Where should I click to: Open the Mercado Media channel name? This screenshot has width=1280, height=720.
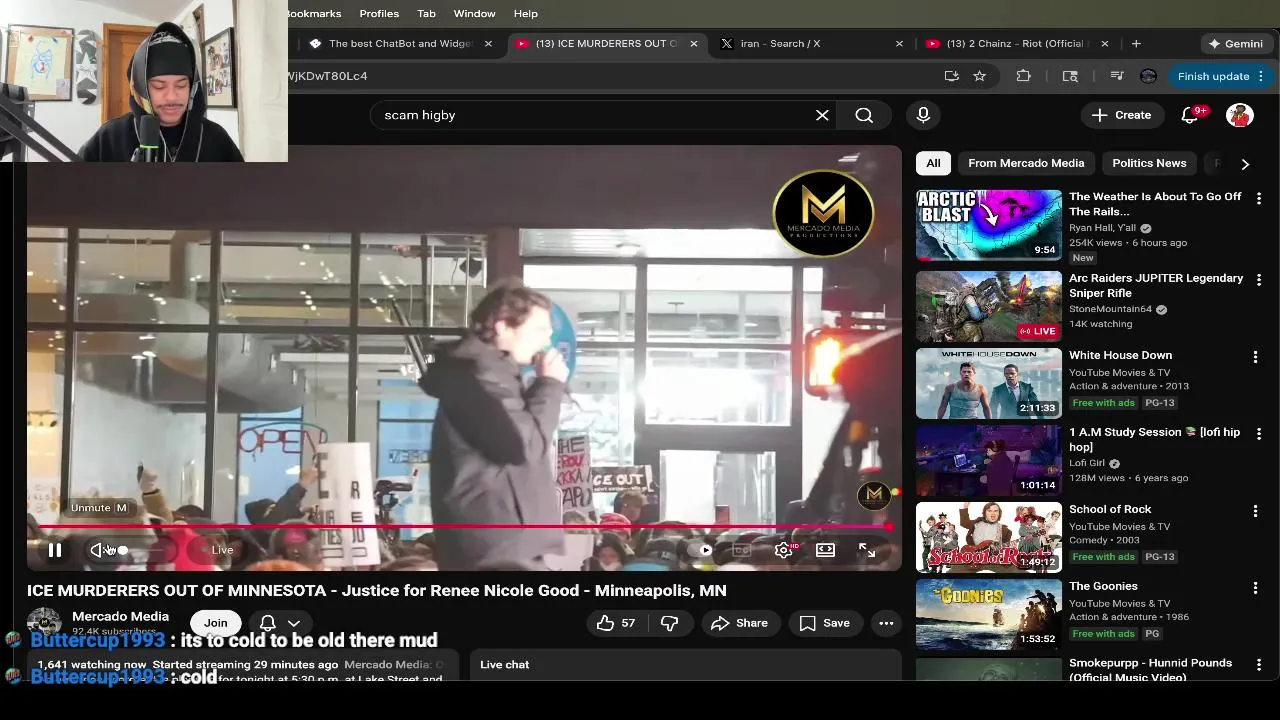(x=120, y=616)
